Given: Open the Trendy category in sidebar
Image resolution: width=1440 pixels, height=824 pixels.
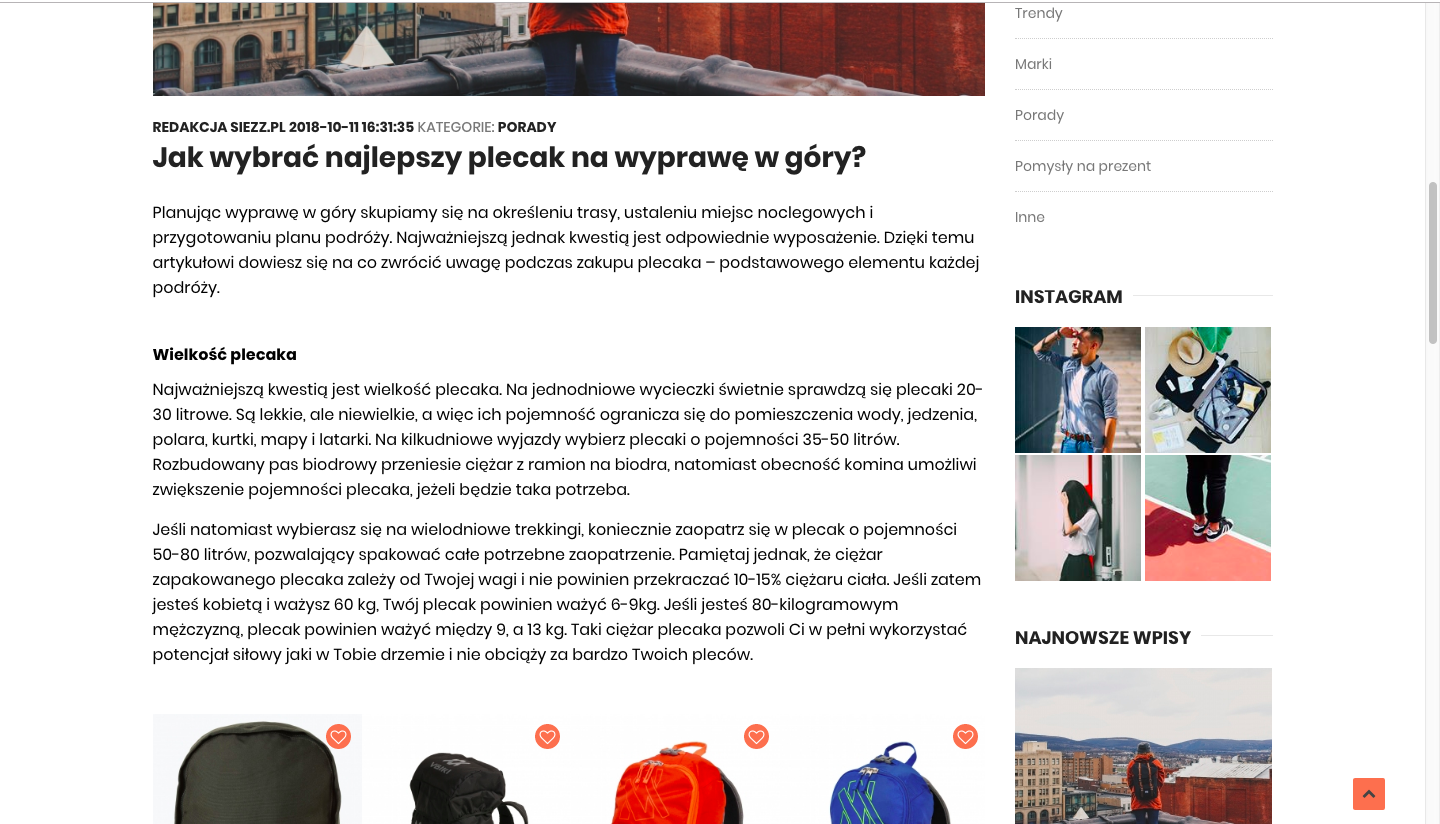Looking at the screenshot, I should click(1038, 13).
